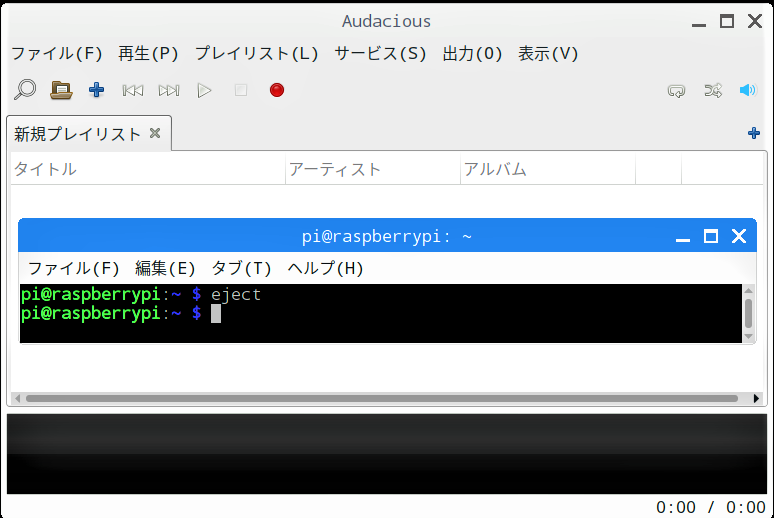Open Audacious ファイル(F) menu

[57, 53]
